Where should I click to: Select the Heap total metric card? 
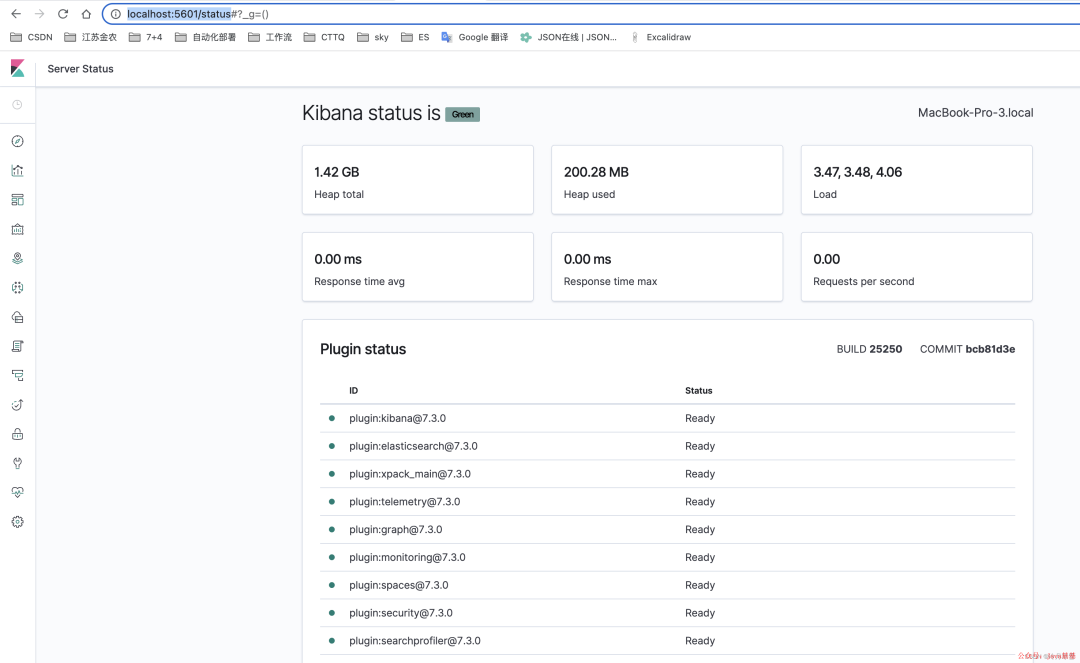point(417,180)
